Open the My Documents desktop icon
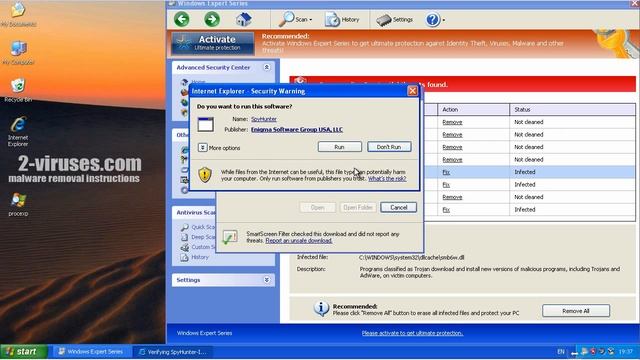 pyautogui.click(x=18, y=15)
